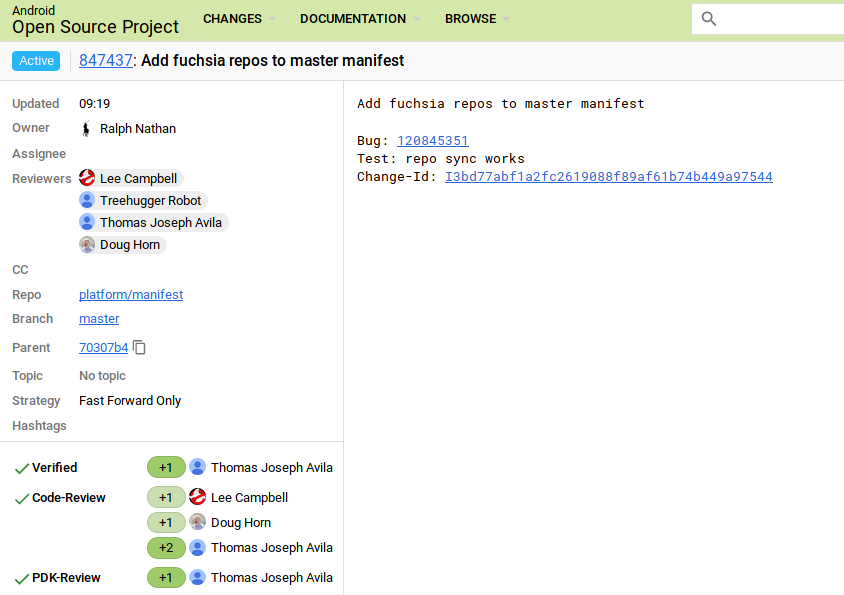The height and width of the screenshot is (595, 844).
Task: Click the Verified label text
Action: click(54, 467)
